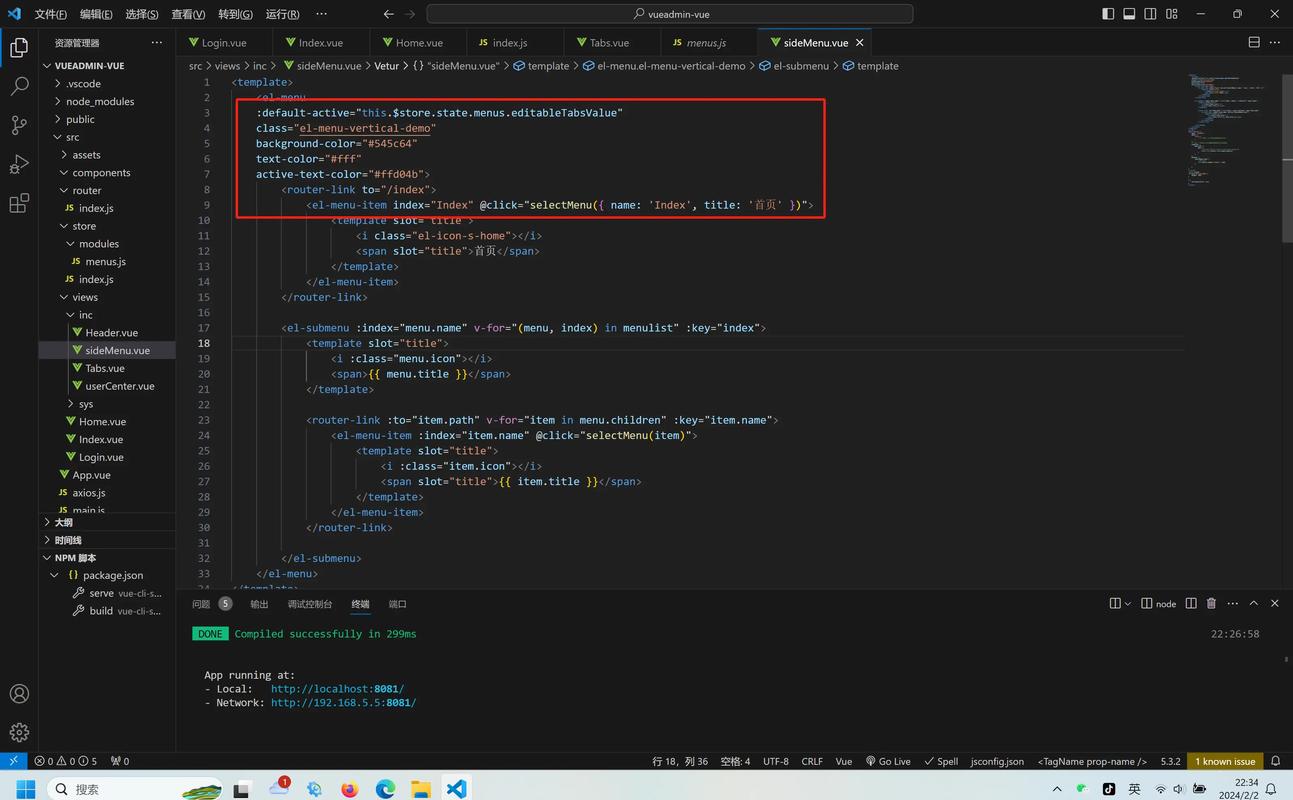Open the 查看(V) menu
The width and height of the screenshot is (1293, 800).
188,14
